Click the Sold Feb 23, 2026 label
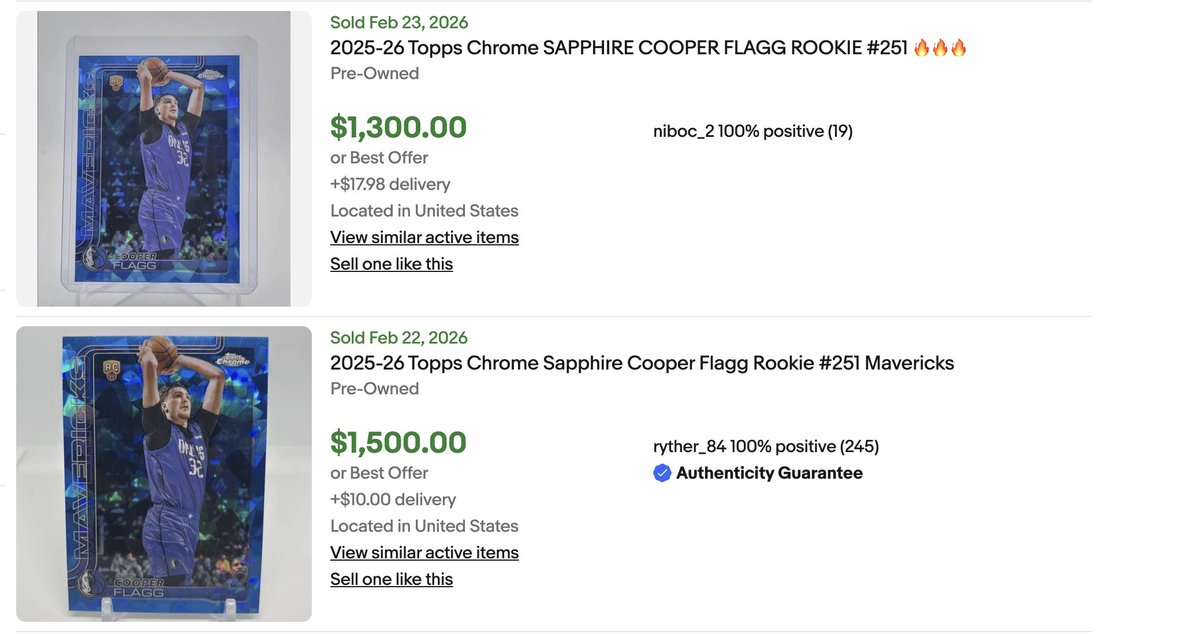The height and width of the screenshot is (634, 1200). point(398,22)
